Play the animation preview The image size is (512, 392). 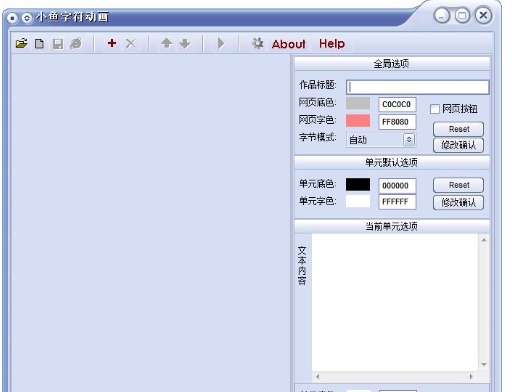tap(221, 44)
